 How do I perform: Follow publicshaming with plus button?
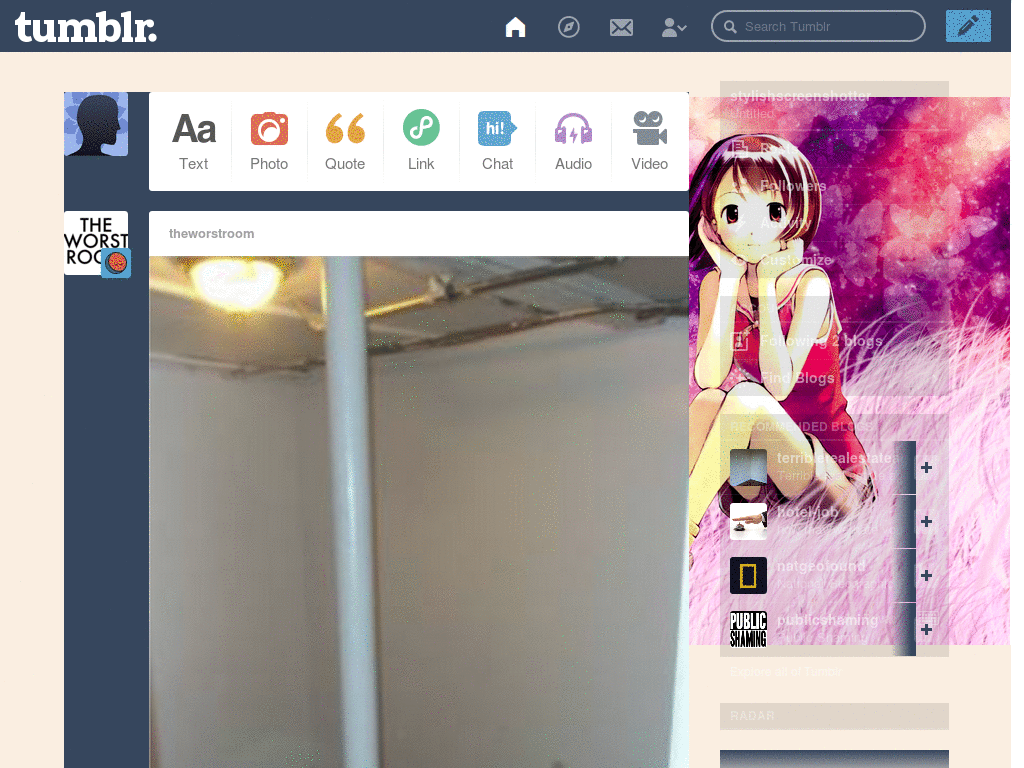point(926,629)
